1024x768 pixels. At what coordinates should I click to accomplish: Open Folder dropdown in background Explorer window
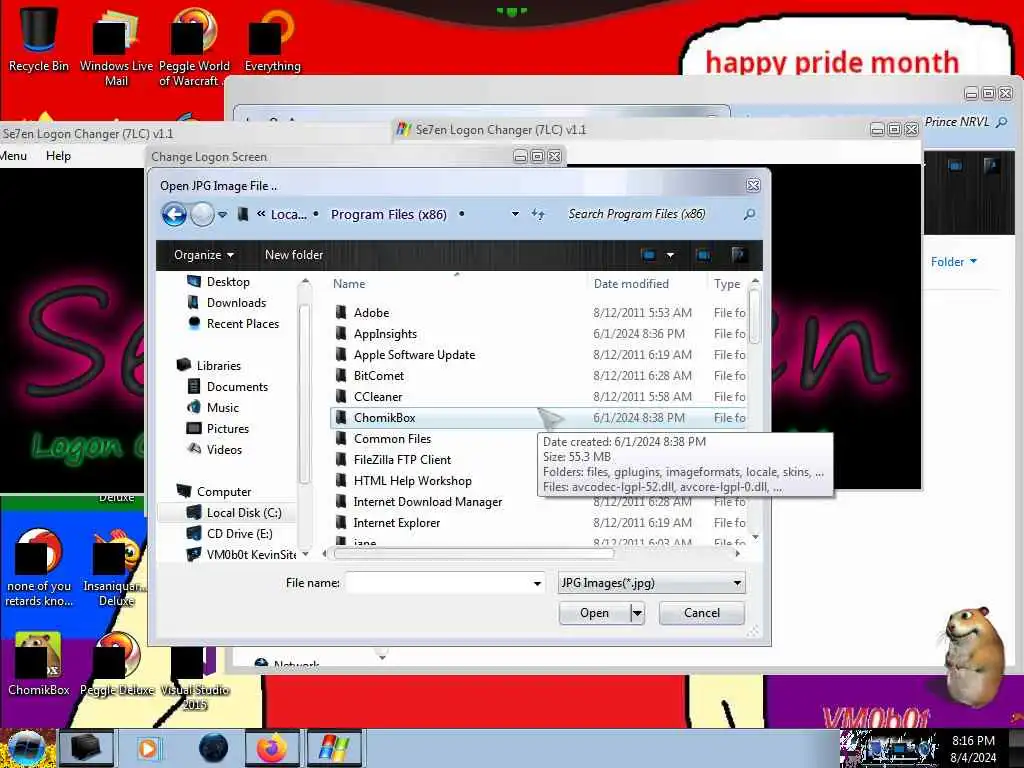pos(953,261)
